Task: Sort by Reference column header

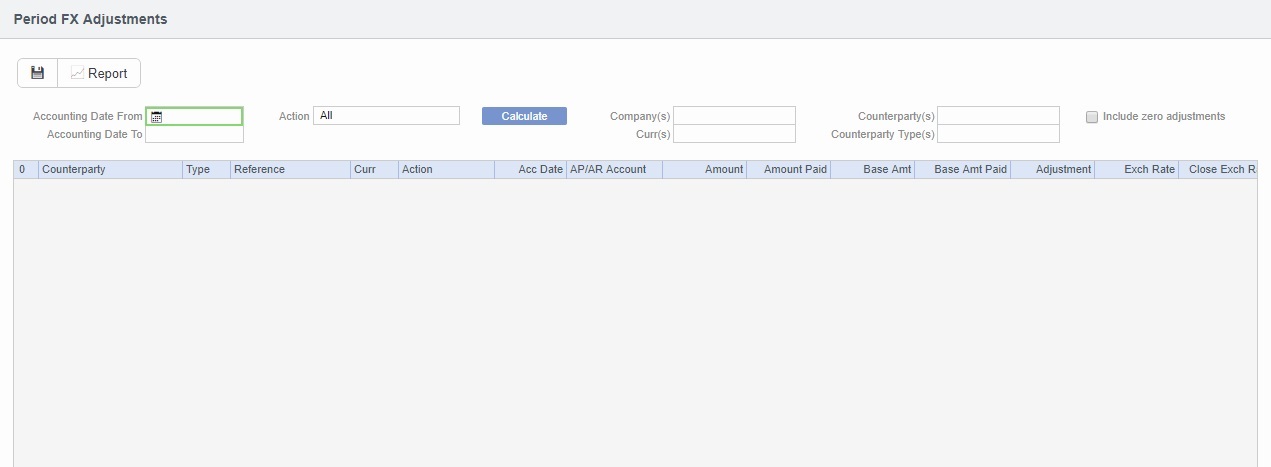Action: pyautogui.click(x=290, y=170)
